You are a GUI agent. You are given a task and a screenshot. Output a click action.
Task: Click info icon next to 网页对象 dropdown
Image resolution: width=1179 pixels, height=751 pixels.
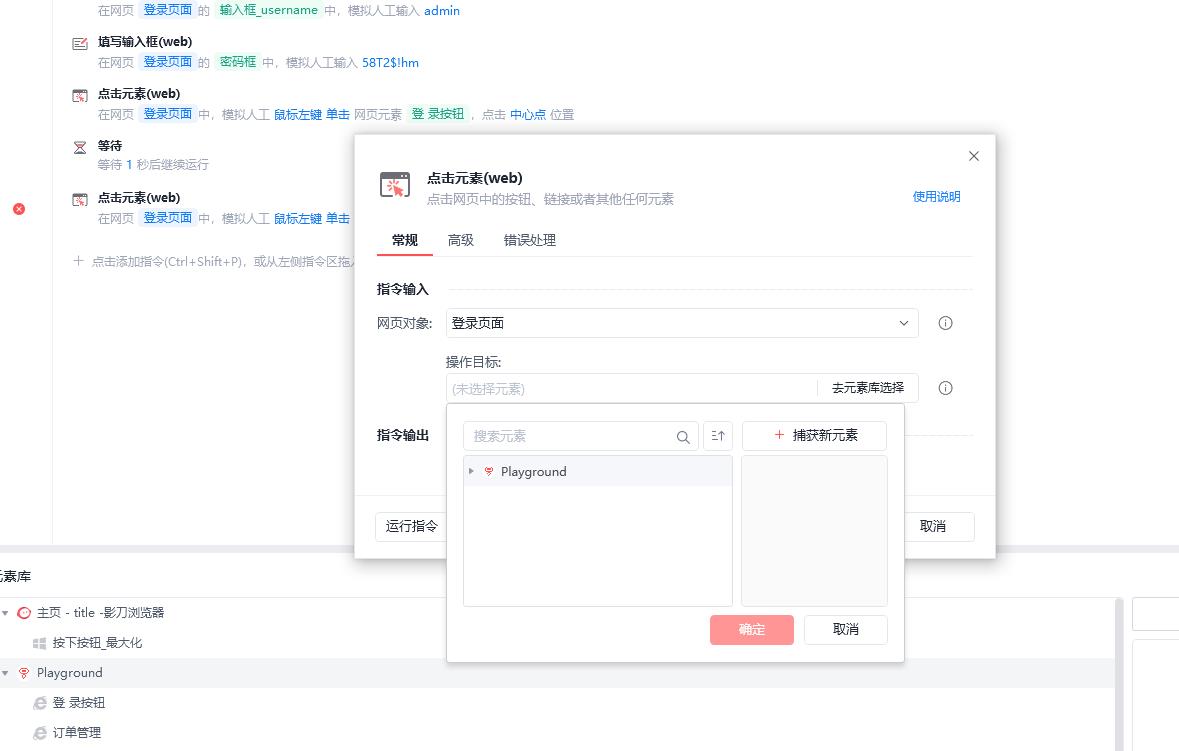coord(945,323)
